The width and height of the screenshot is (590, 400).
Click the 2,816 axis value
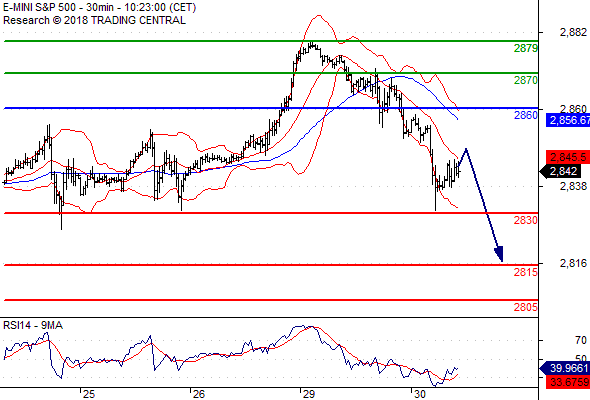[x=573, y=263]
